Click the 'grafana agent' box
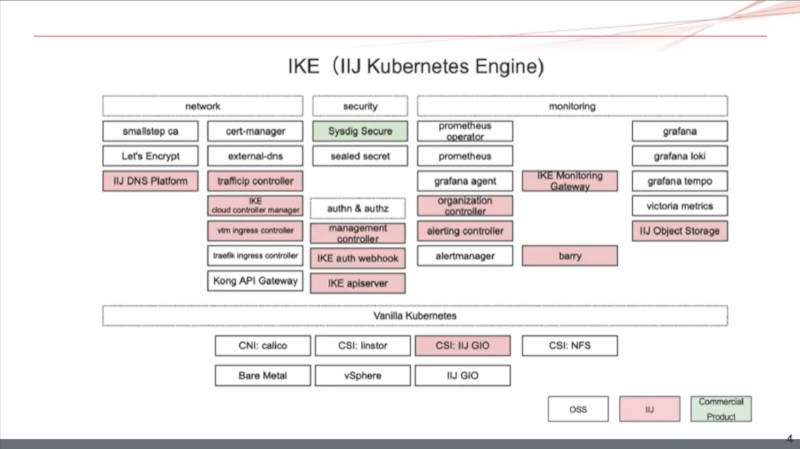The width and height of the screenshot is (800, 449). tap(465, 181)
